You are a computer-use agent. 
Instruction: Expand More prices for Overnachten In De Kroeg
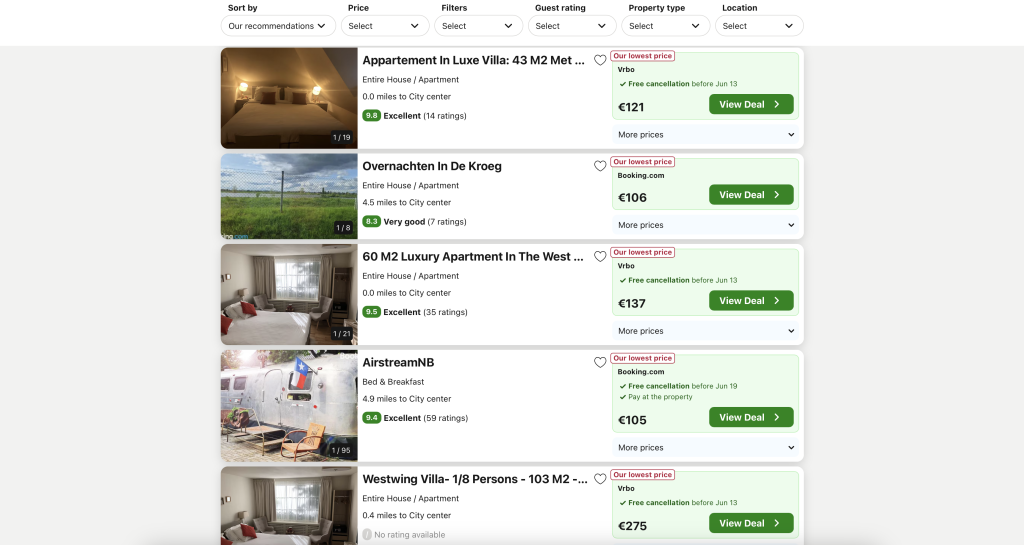705,225
